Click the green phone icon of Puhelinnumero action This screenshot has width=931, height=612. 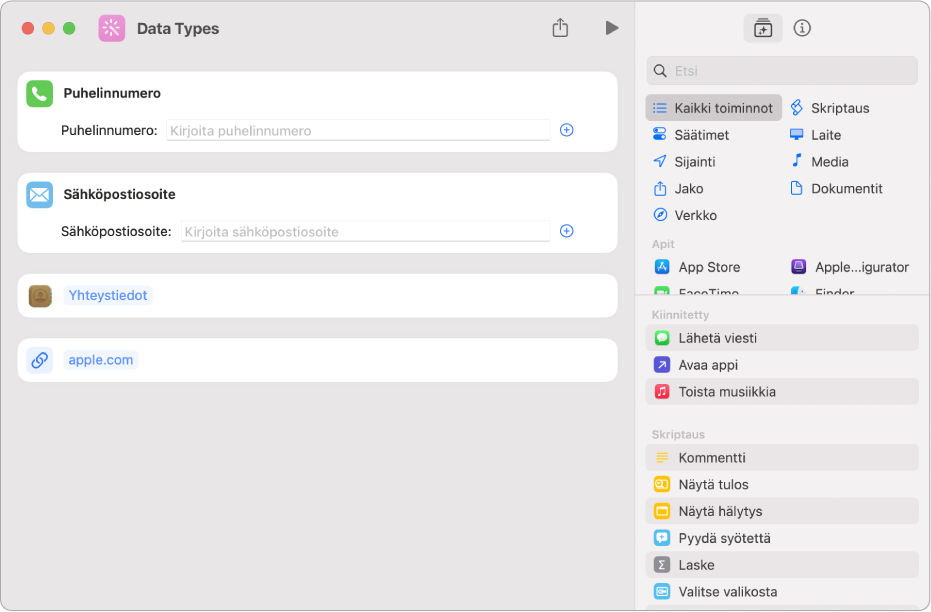coord(40,94)
